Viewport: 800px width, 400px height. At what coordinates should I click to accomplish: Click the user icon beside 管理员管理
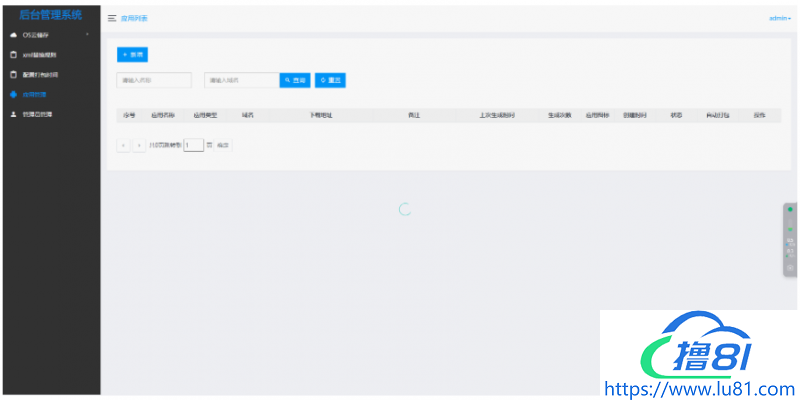pyautogui.click(x=13, y=114)
